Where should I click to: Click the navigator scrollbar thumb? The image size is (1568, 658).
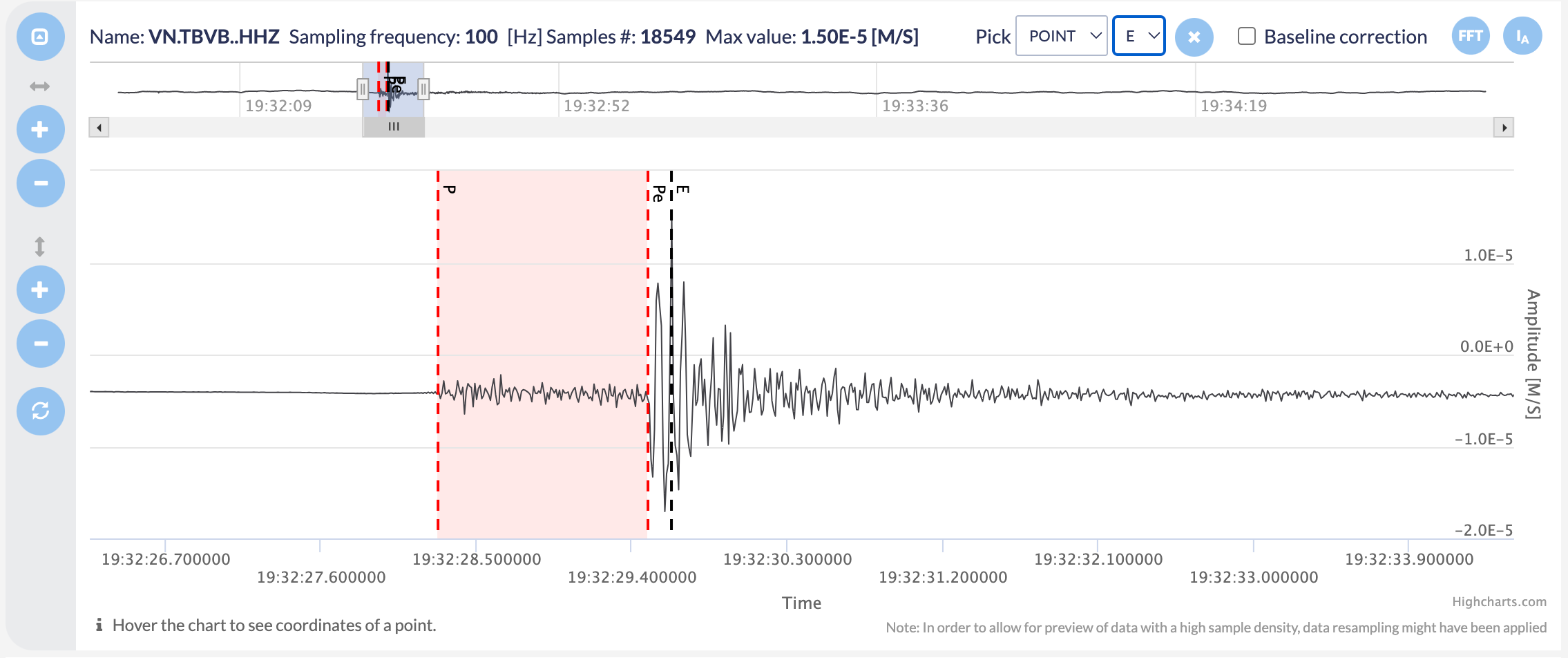tap(394, 127)
